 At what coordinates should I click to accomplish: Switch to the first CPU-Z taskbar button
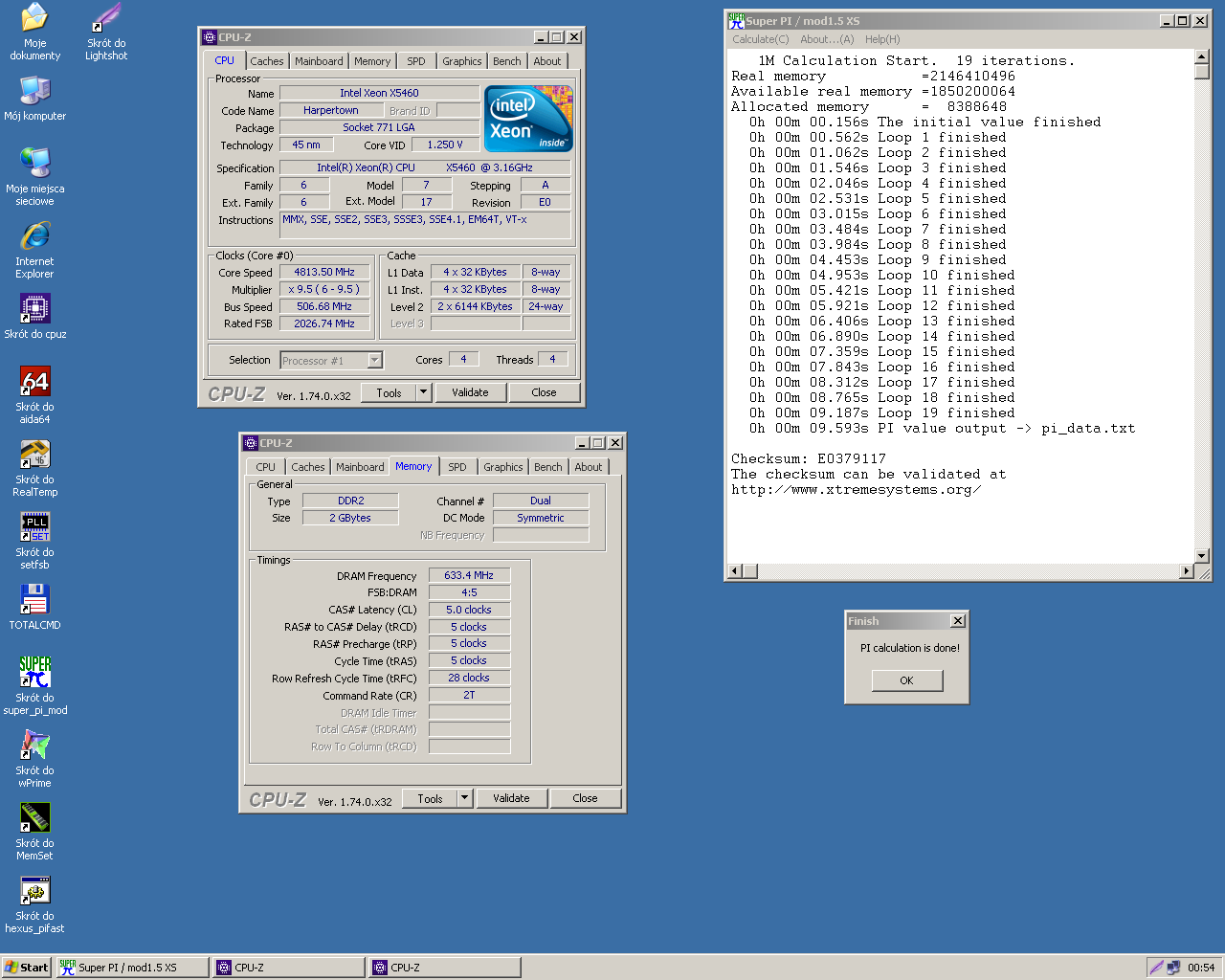point(288,968)
